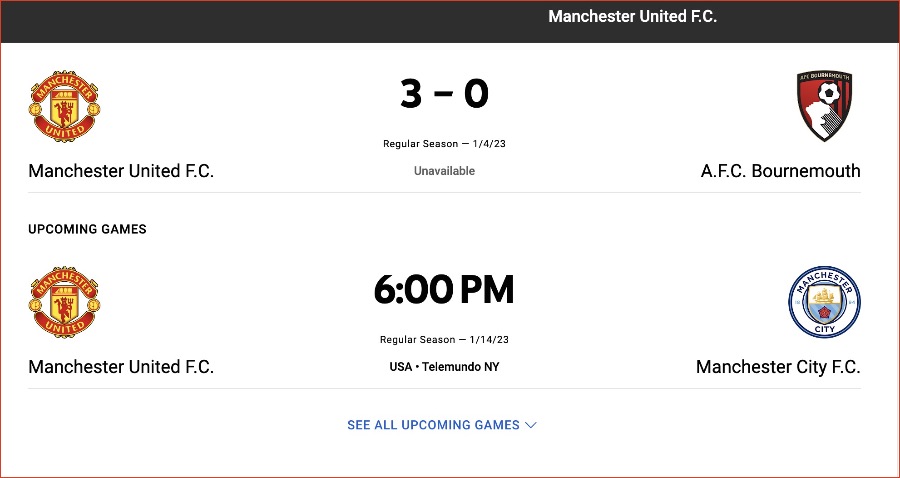Screen dimensions: 900x478
Task: Expand the See All Upcoming Games chevron
Action: pos(531,425)
